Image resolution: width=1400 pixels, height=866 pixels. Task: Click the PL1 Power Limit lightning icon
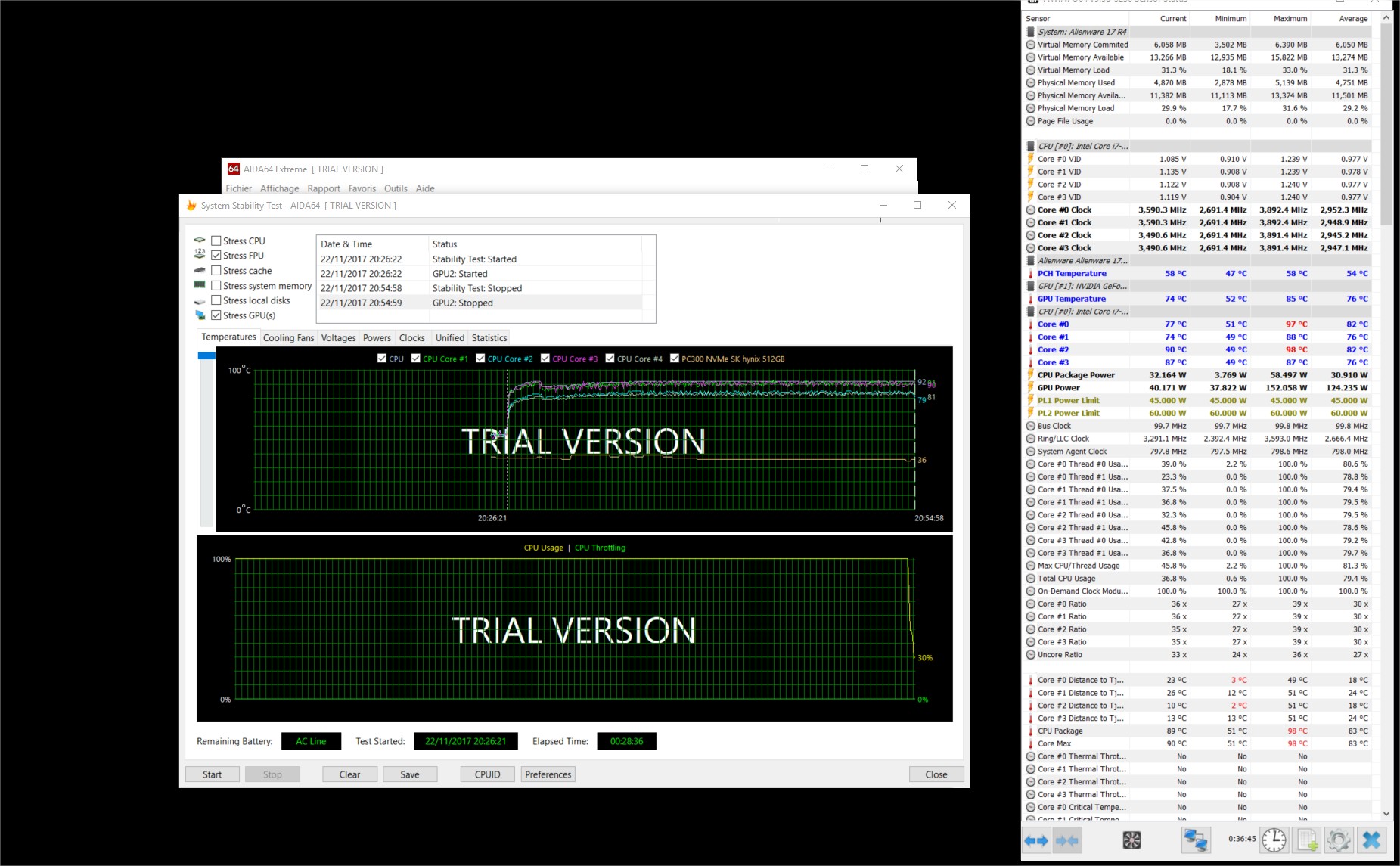pyautogui.click(x=1030, y=400)
